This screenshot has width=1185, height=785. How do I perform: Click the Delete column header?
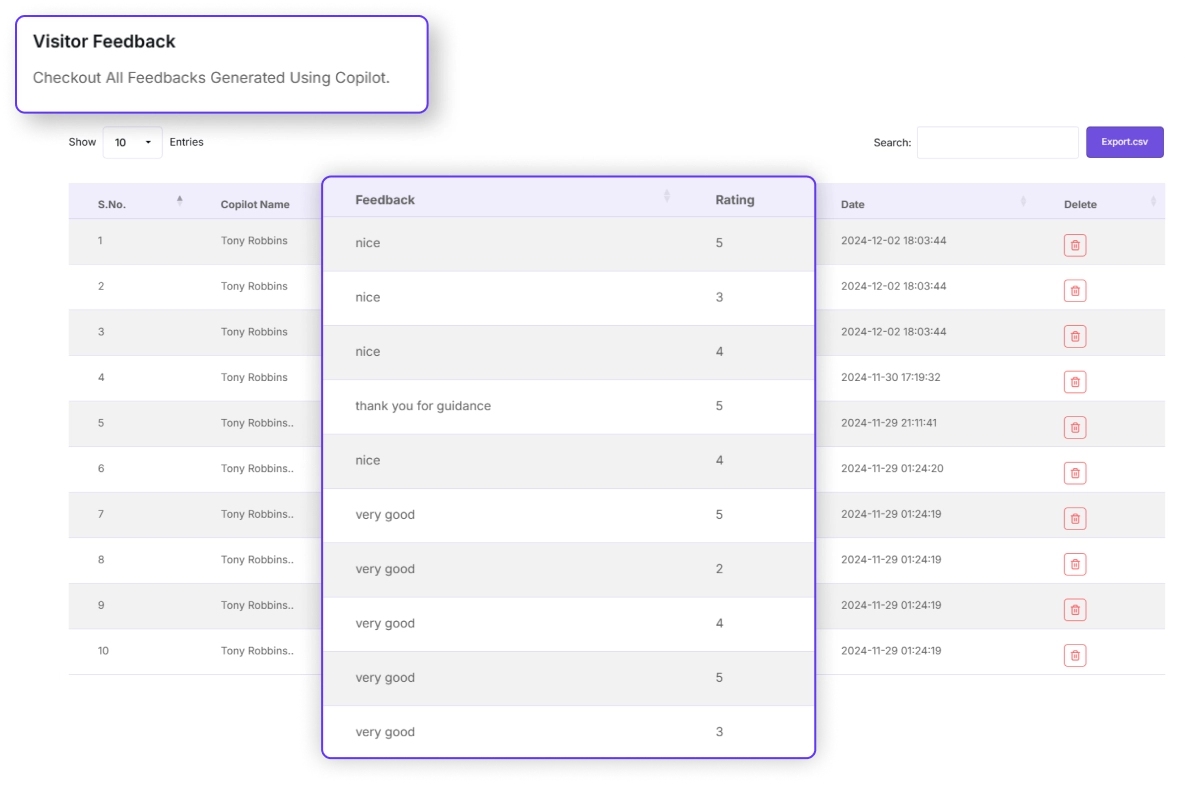point(1080,204)
